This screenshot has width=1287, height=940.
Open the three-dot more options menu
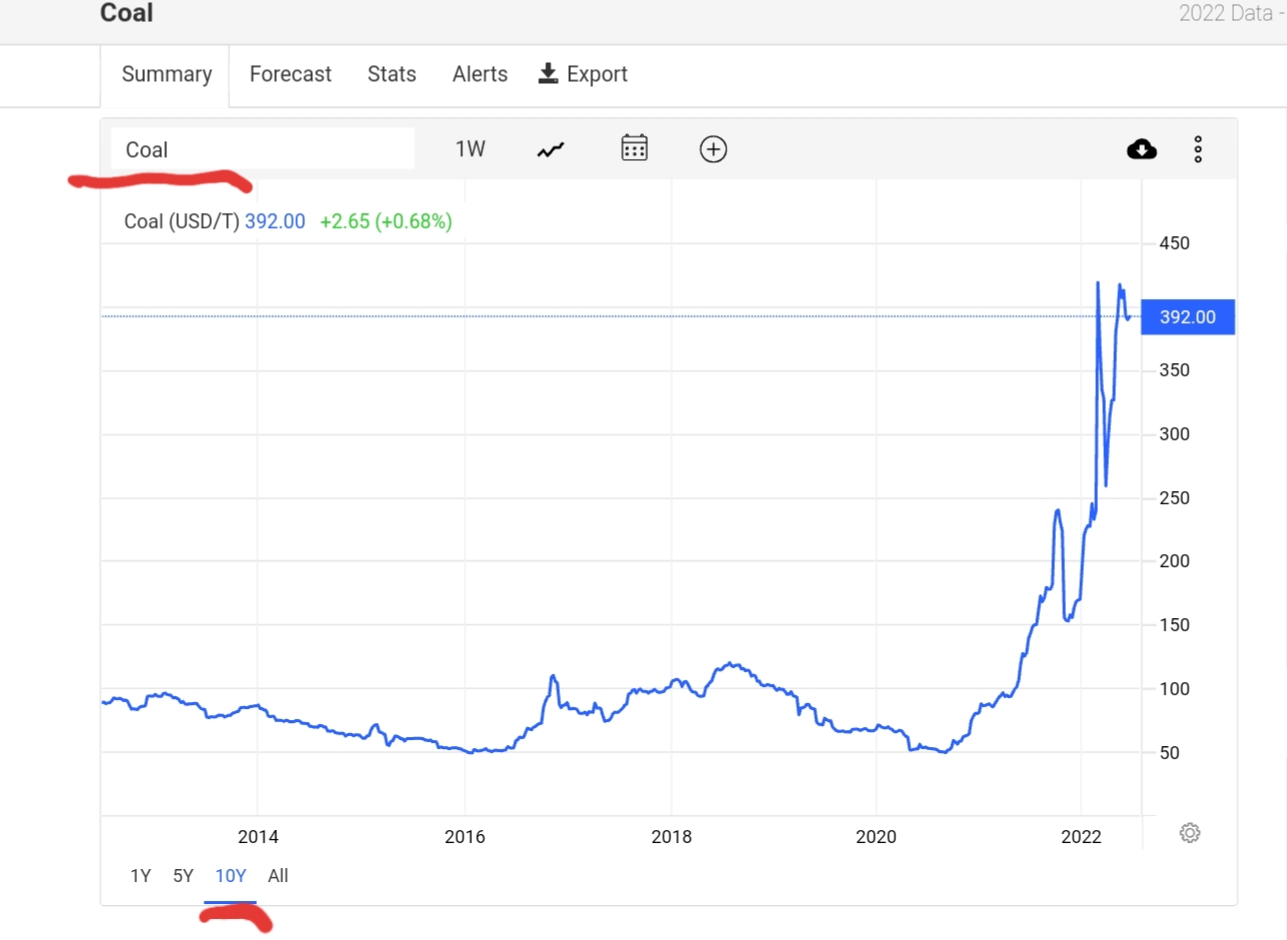click(1198, 150)
